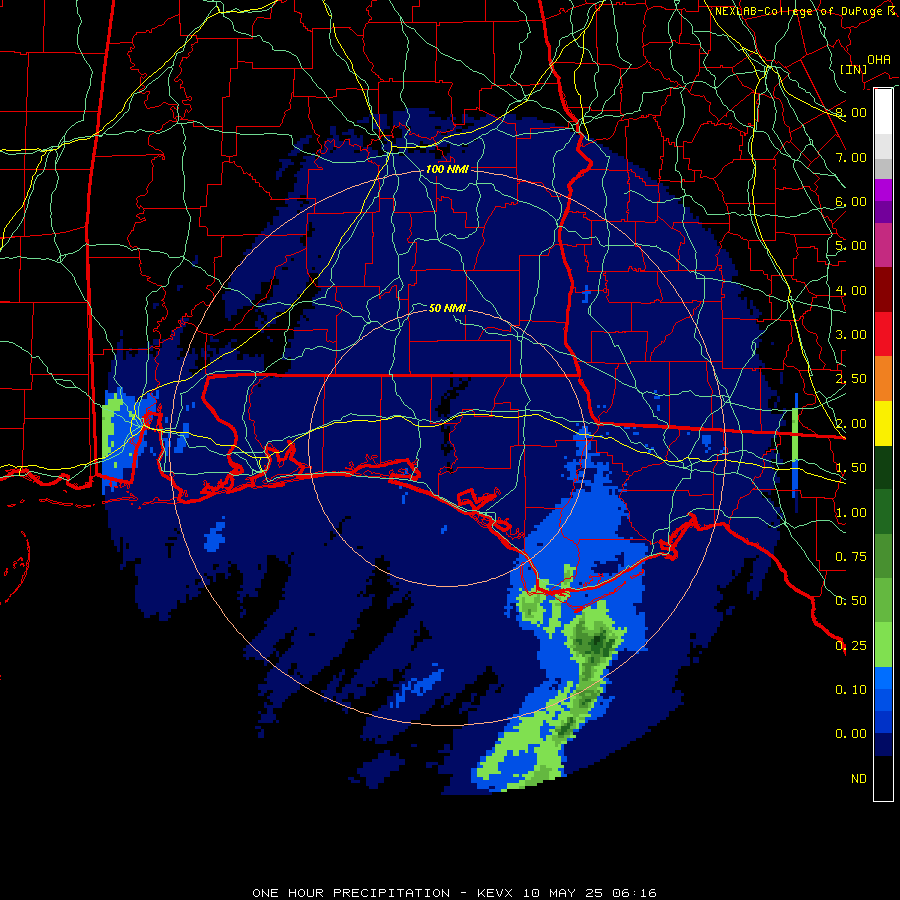Click the 1.00 legend value
Screen dimensions: 900x900
851,513
